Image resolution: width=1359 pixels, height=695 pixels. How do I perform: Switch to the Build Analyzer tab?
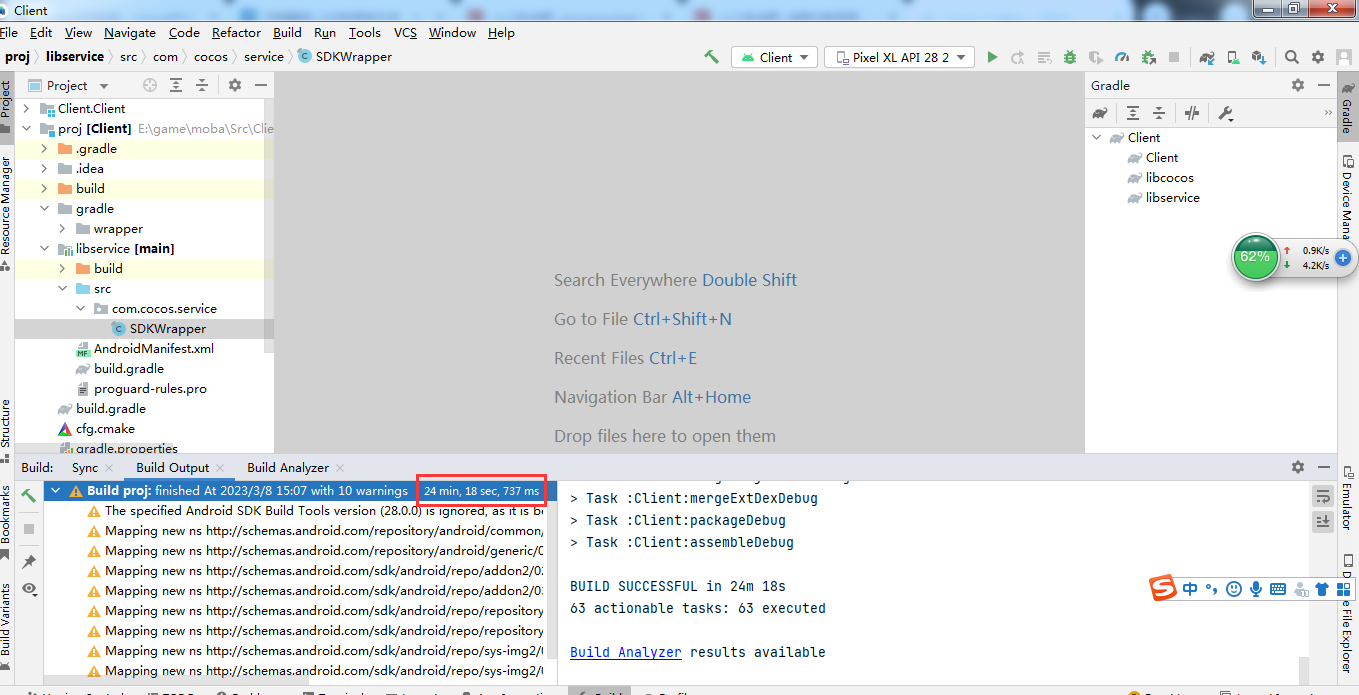pyautogui.click(x=288, y=467)
